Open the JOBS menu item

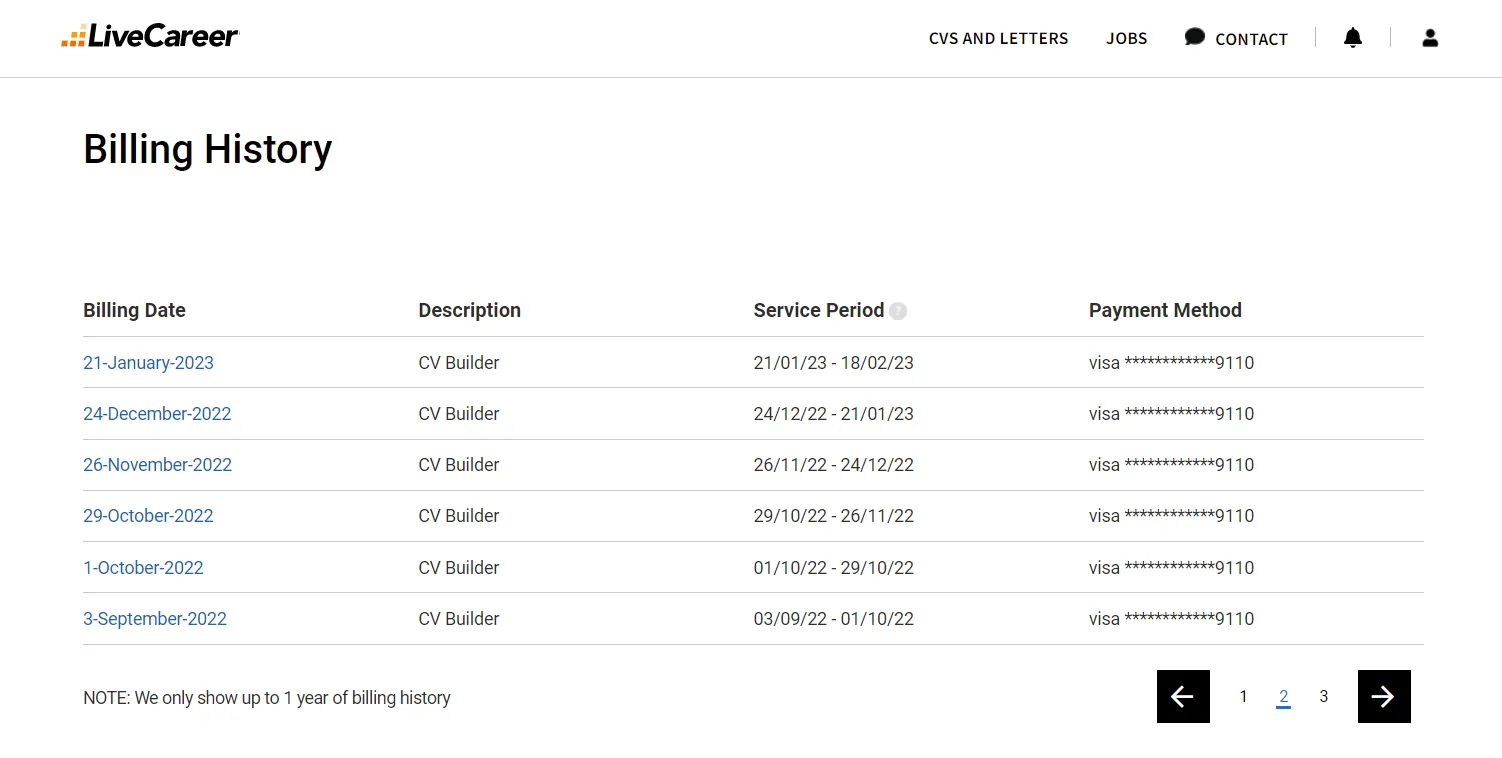(x=1126, y=39)
